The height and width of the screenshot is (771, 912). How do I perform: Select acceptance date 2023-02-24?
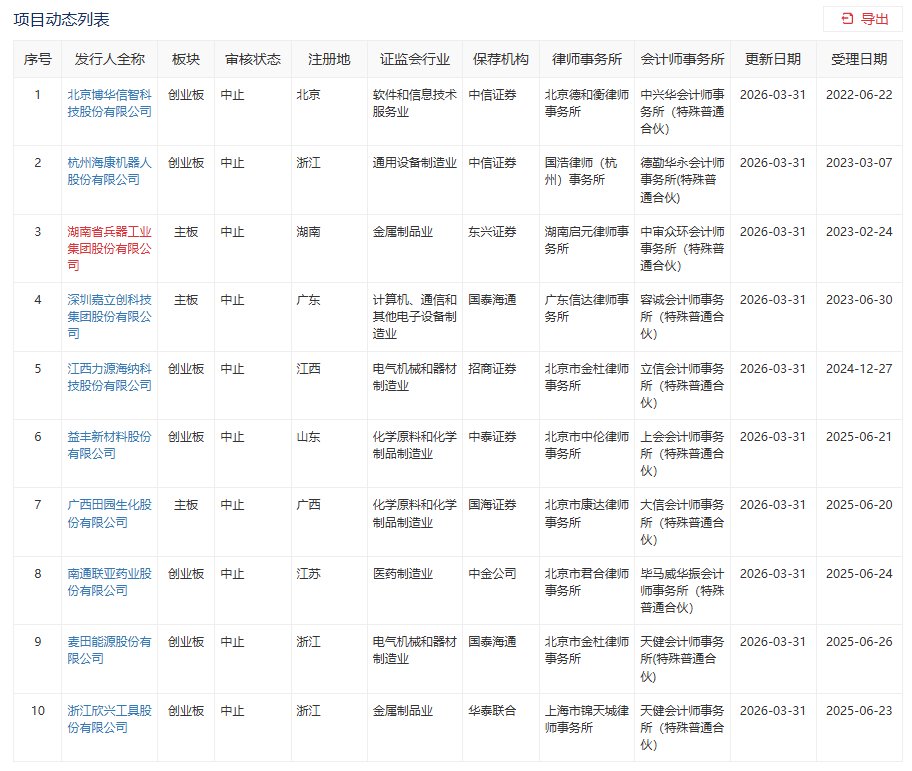coord(859,231)
